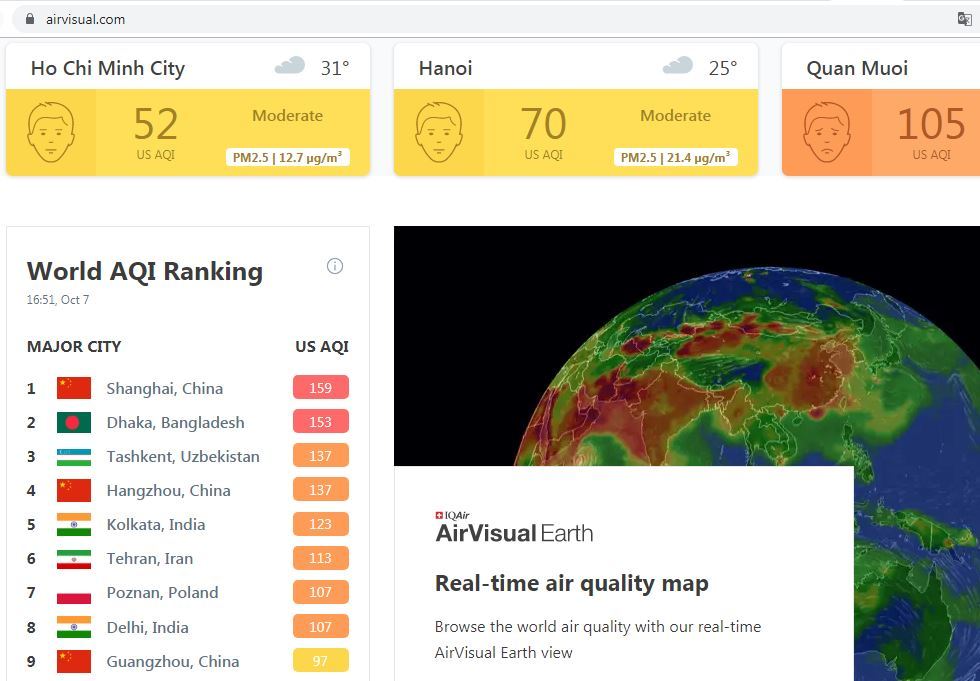The image size is (980, 681).
Task: Click the translate page icon in address bar
Action: 964,19
